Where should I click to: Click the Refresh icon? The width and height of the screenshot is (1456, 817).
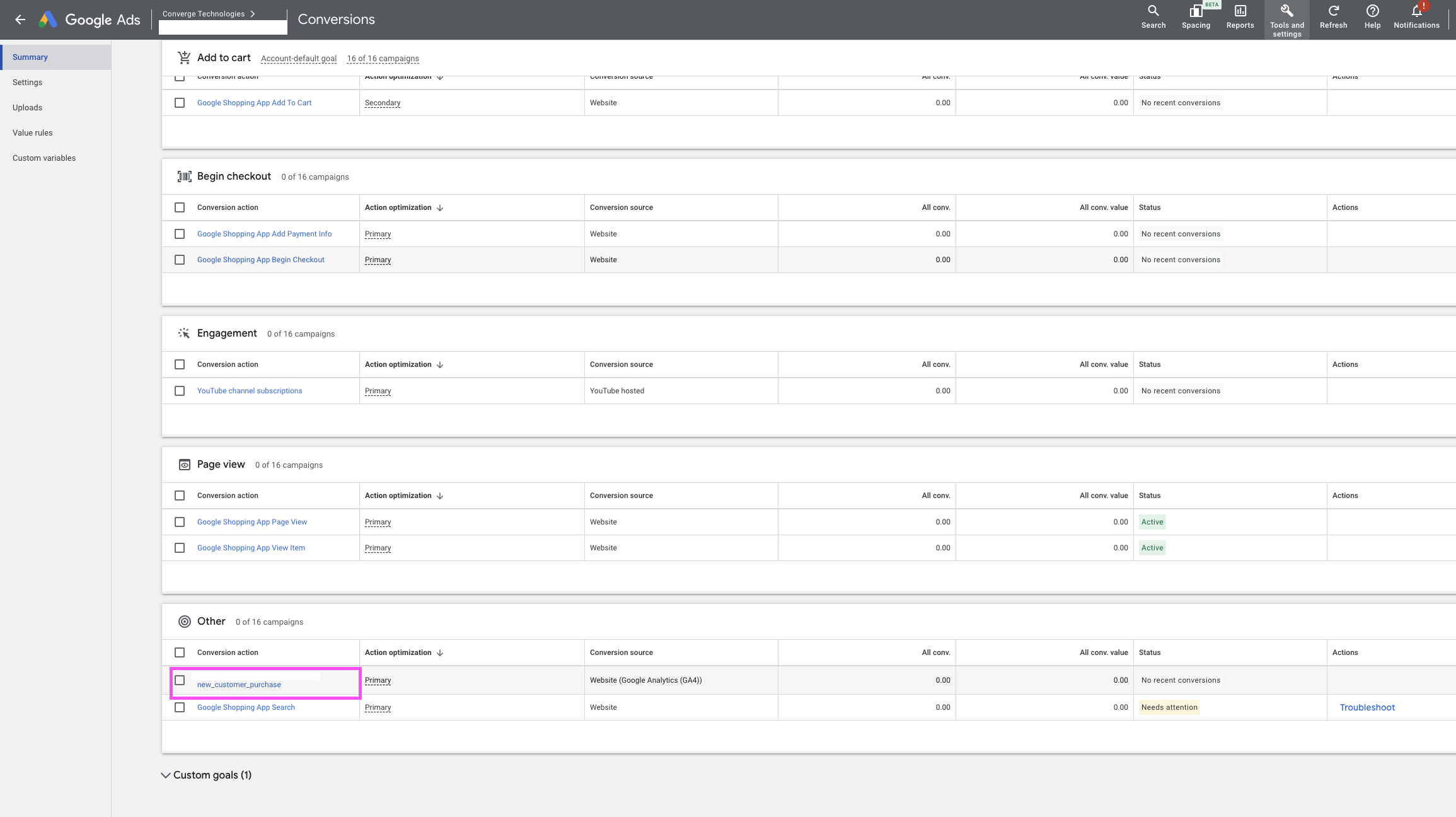tap(1333, 11)
